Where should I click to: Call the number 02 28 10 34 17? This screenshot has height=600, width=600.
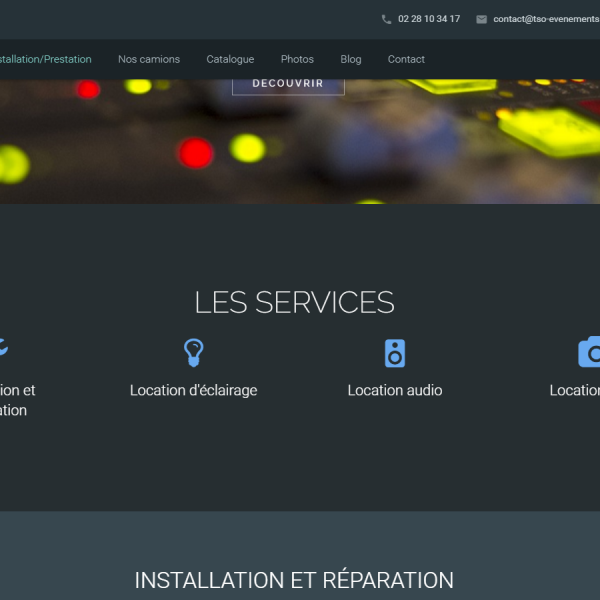pos(429,19)
